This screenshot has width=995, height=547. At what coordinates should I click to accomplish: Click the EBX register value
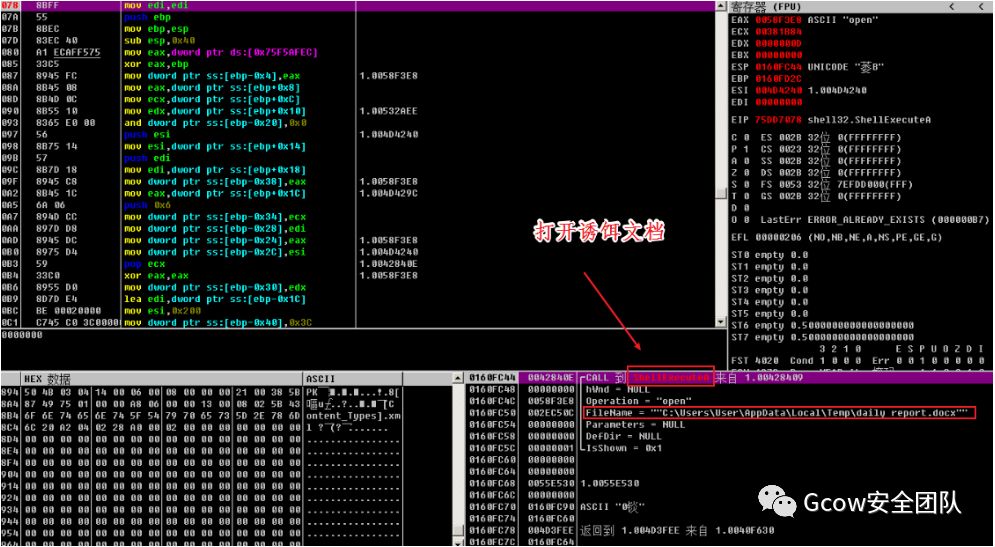(779, 55)
